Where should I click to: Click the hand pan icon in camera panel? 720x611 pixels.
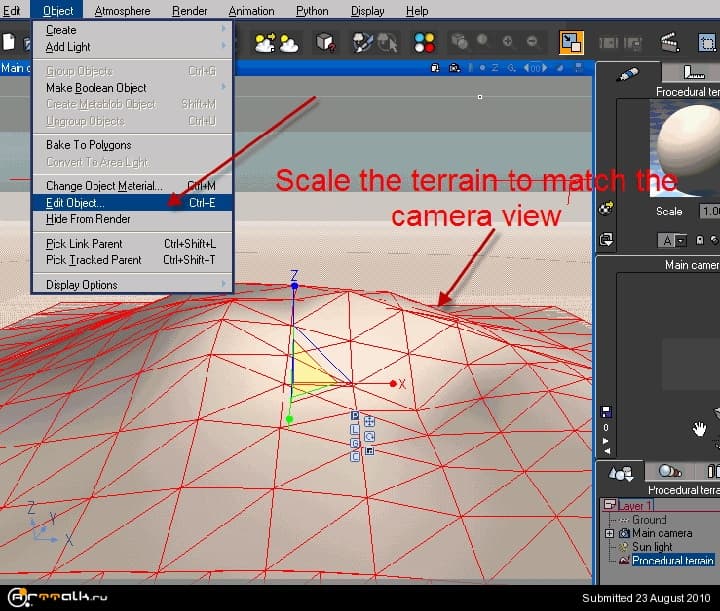point(700,429)
